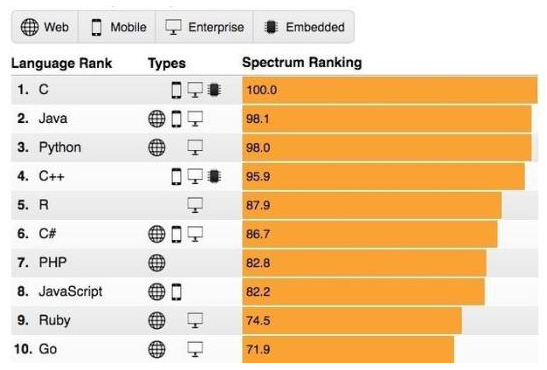
Task: Click the orange 100.0 bar for C
Action: pos(390,90)
